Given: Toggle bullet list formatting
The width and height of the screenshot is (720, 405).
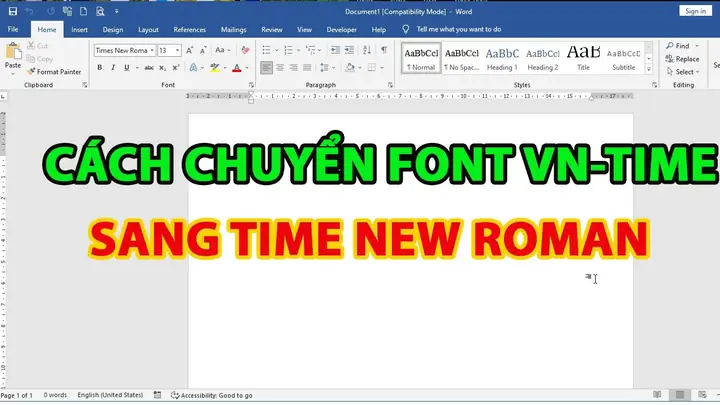Looking at the screenshot, I should pos(266,50).
